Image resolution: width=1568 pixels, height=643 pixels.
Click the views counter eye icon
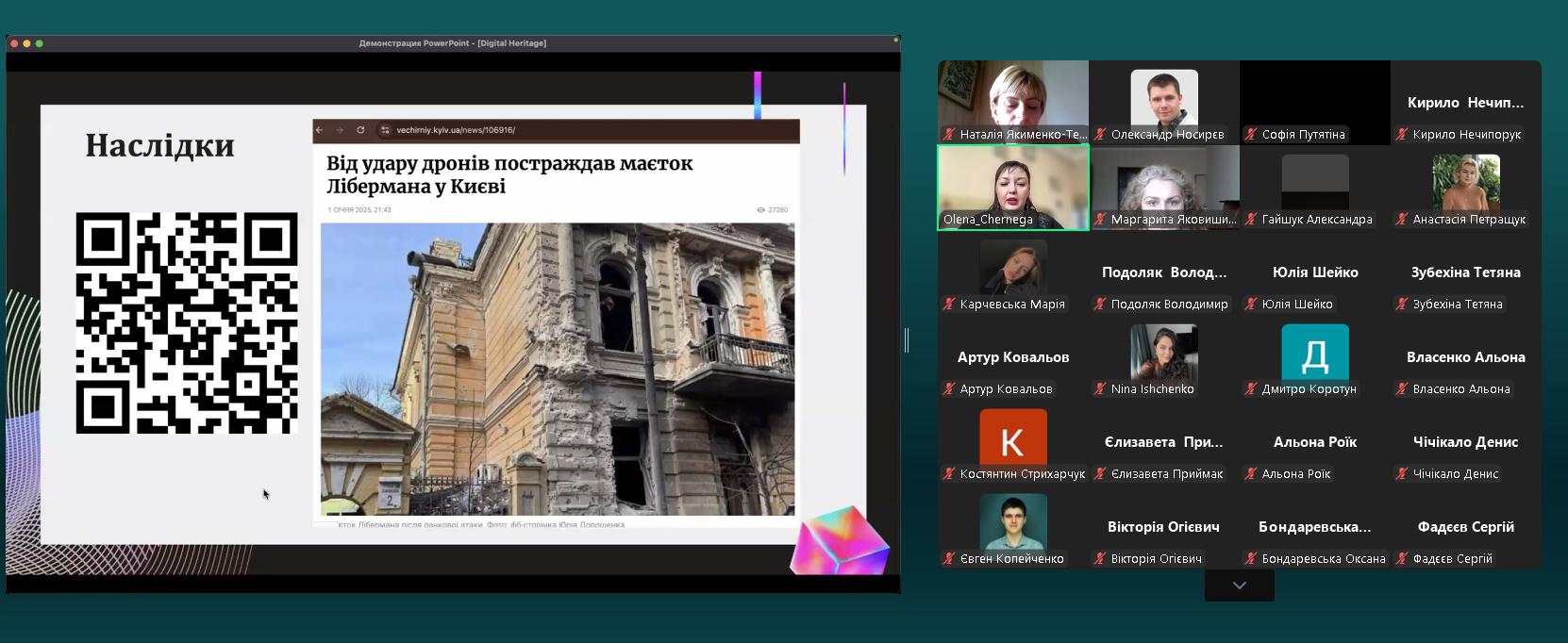click(760, 210)
